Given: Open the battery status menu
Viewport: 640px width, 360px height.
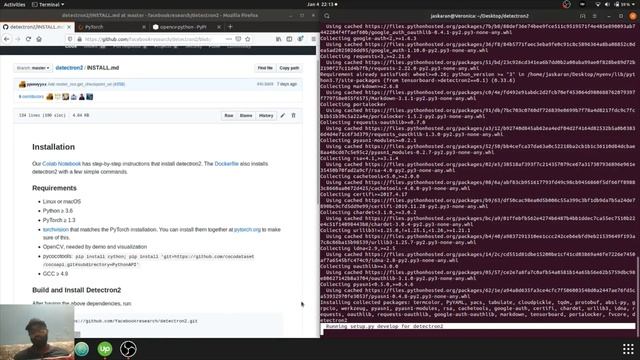Looking at the screenshot, I should pos(623,4).
